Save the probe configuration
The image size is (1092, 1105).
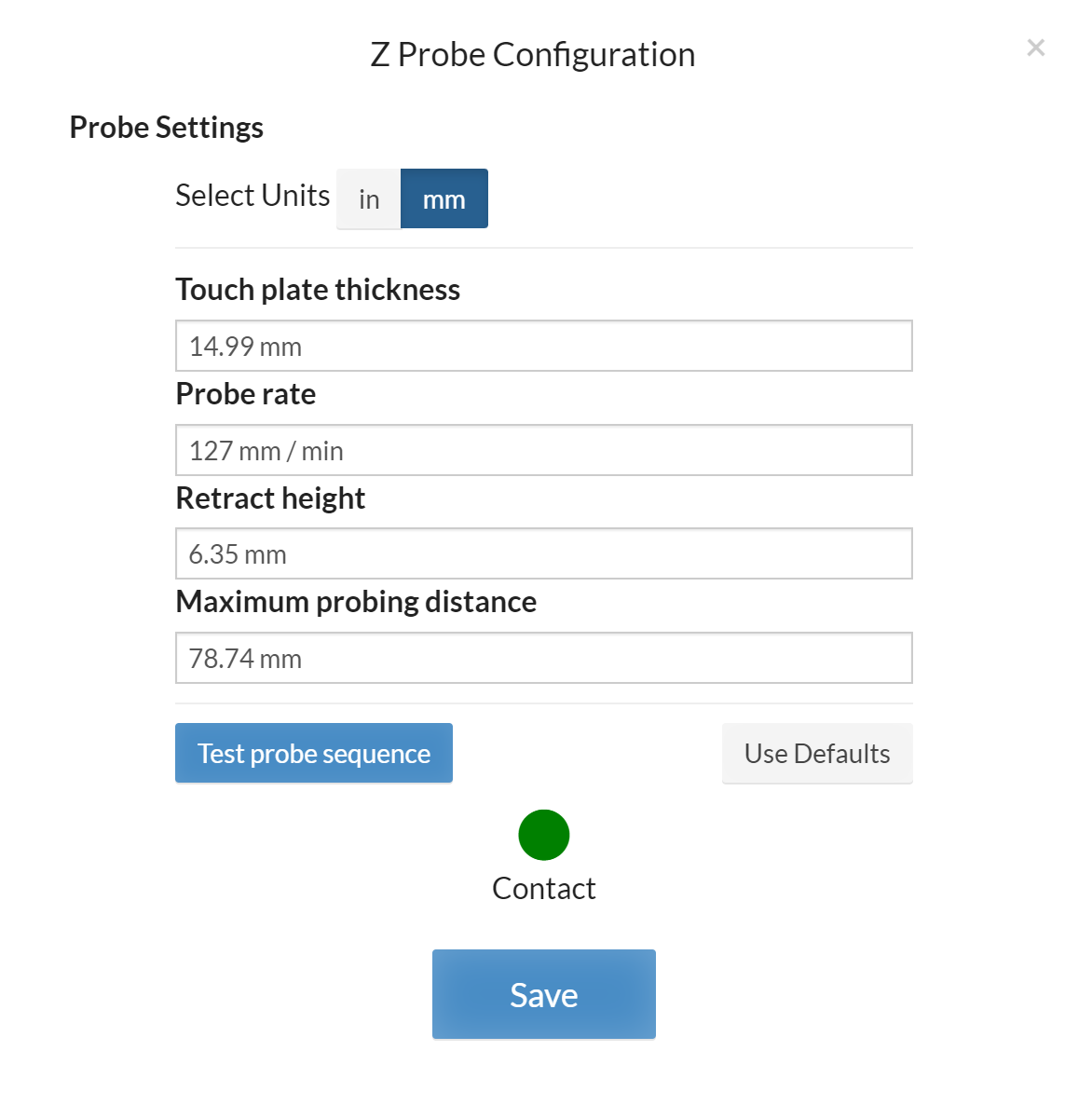coord(544,994)
